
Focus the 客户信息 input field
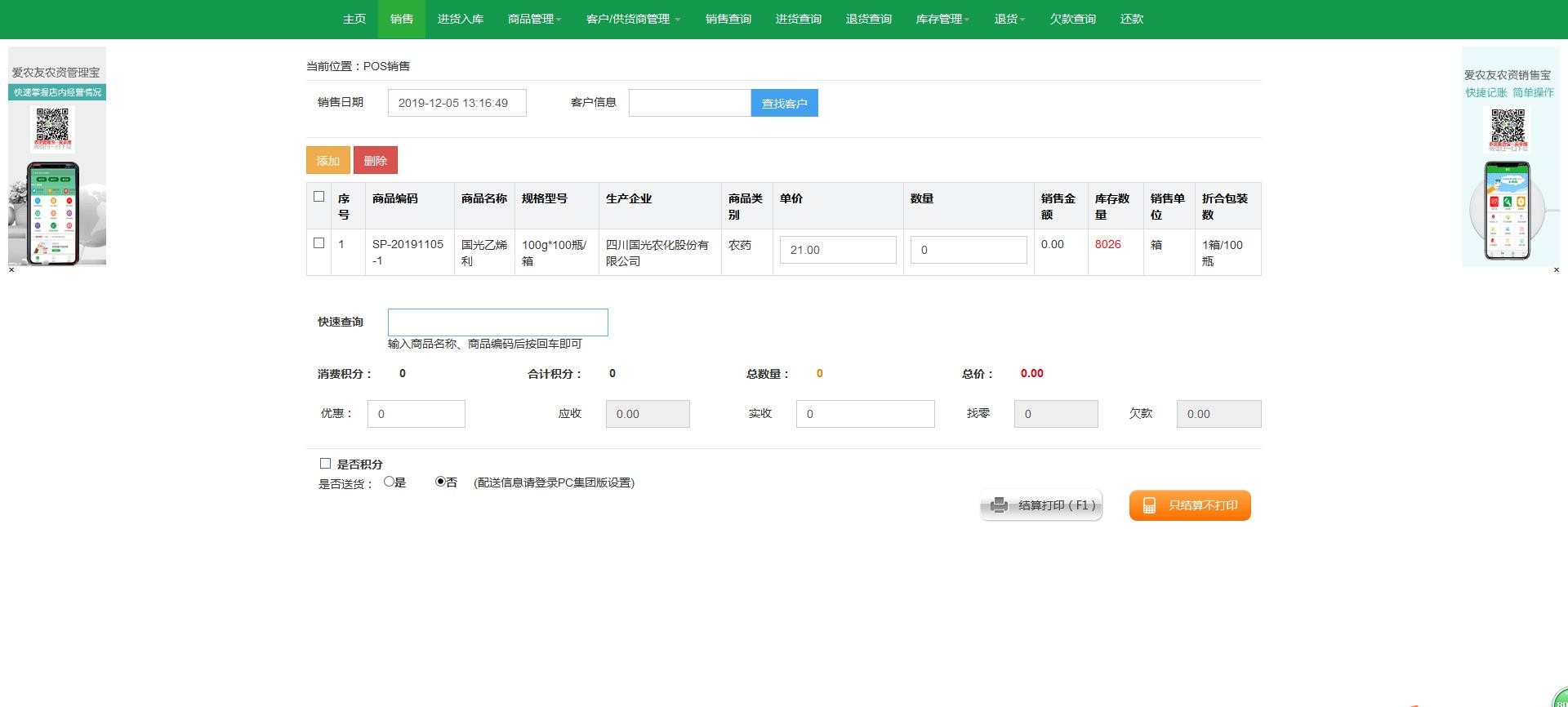tap(690, 103)
